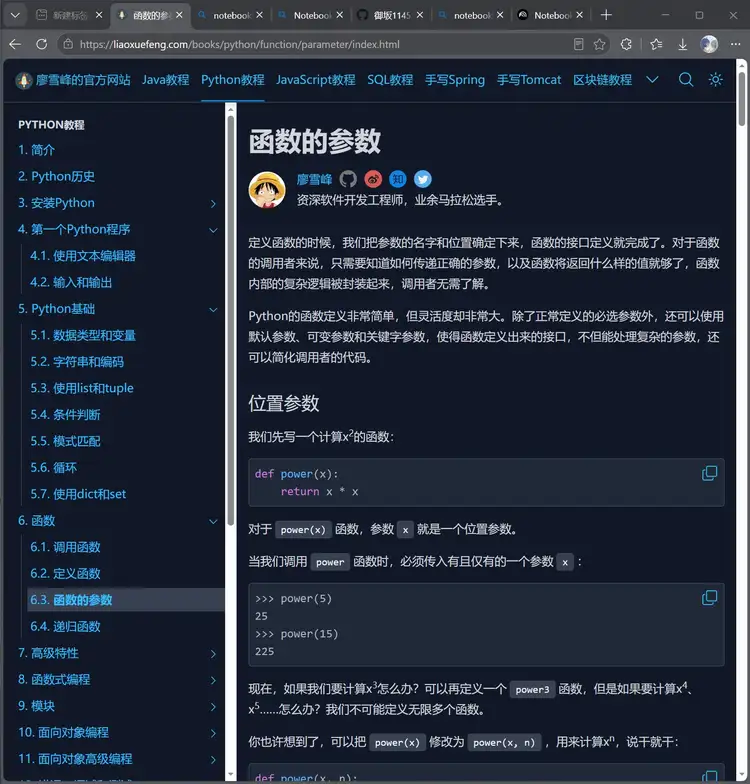Screen dimensions: 750x784
Task: Expand the 10. 面向对象编程 chapter
Action: (x=213, y=734)
